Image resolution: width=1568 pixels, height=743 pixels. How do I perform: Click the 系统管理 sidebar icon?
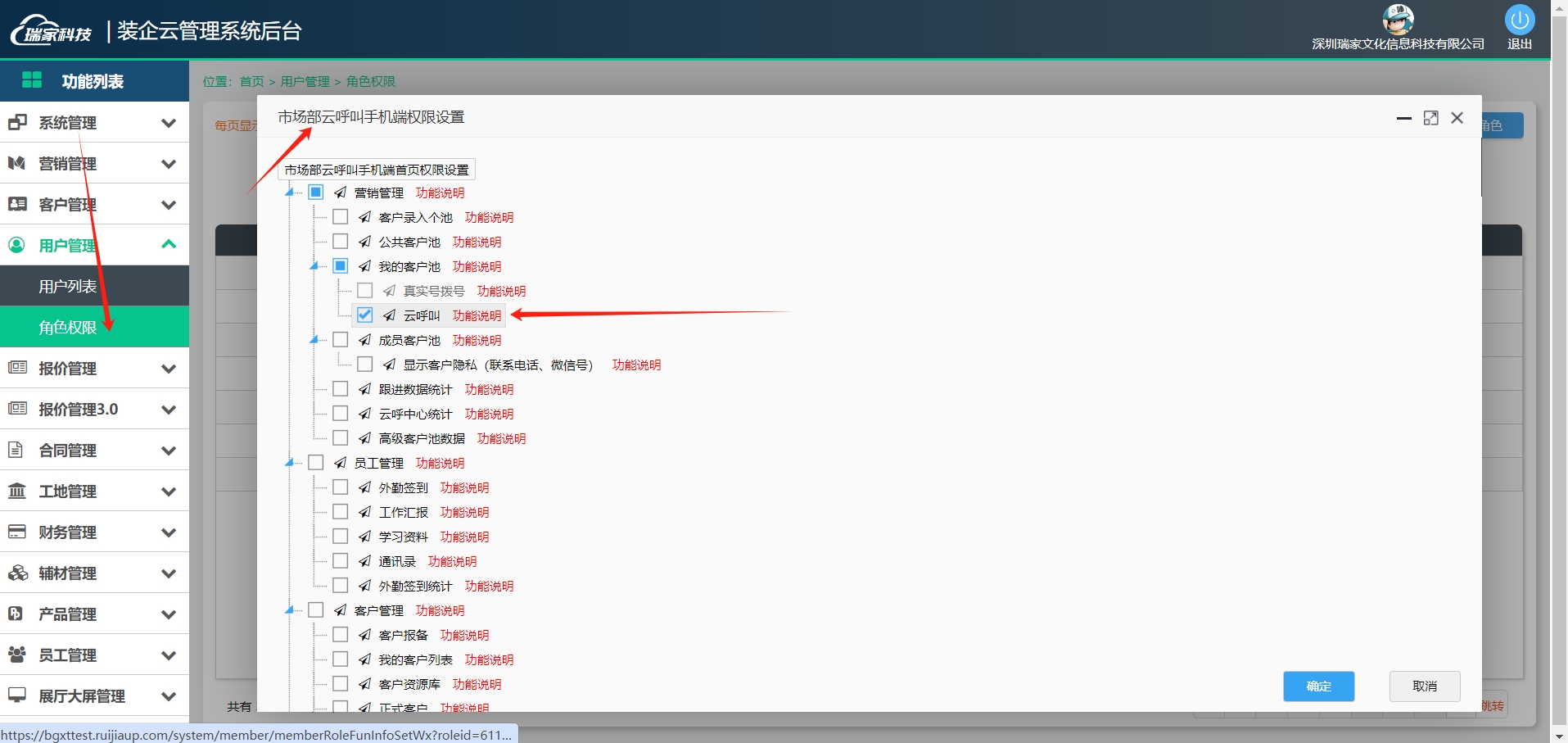17,123
